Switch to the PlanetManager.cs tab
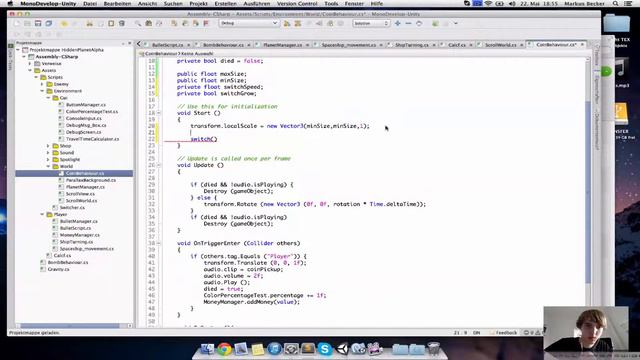The height and width of the screenshot is (360, 640). pos(282,45)
